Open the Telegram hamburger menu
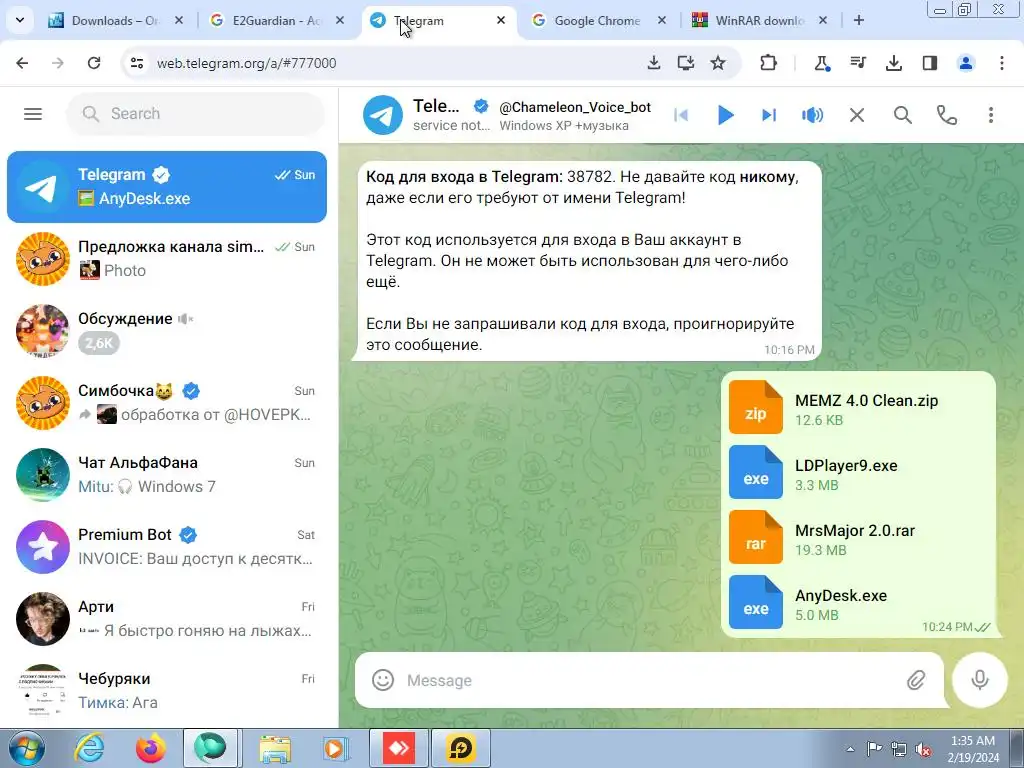1024x768 pixels. click(x=33, y=114)
